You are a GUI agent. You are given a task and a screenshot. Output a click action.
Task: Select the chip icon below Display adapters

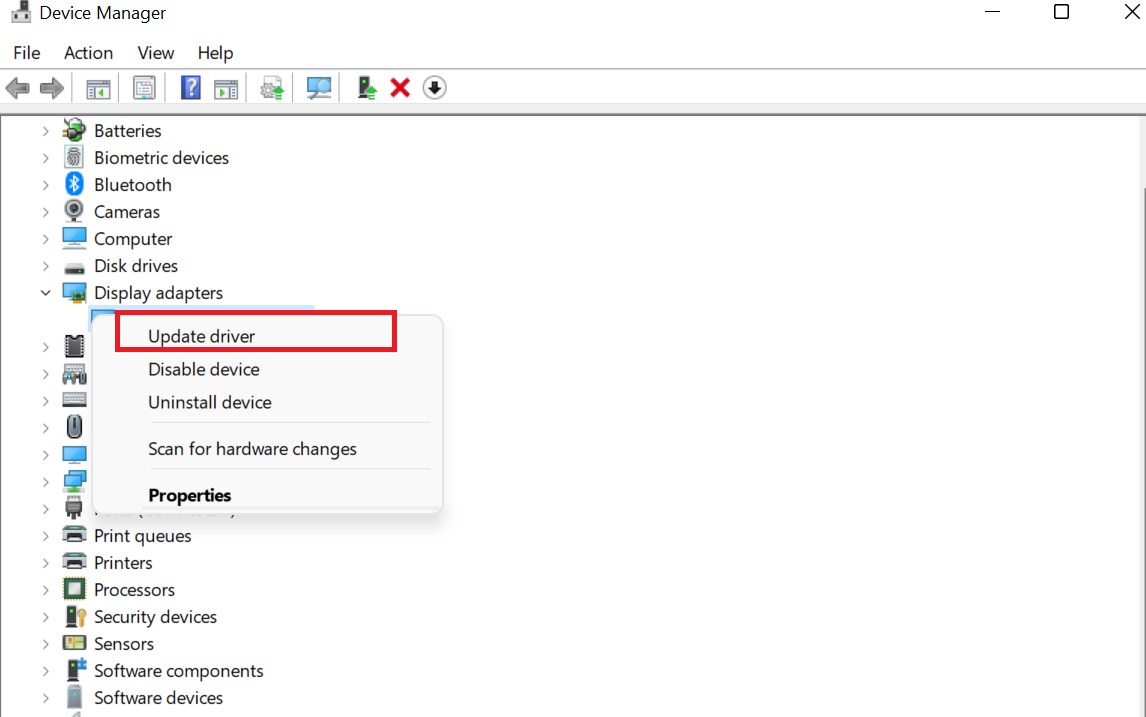coord(74,346)
